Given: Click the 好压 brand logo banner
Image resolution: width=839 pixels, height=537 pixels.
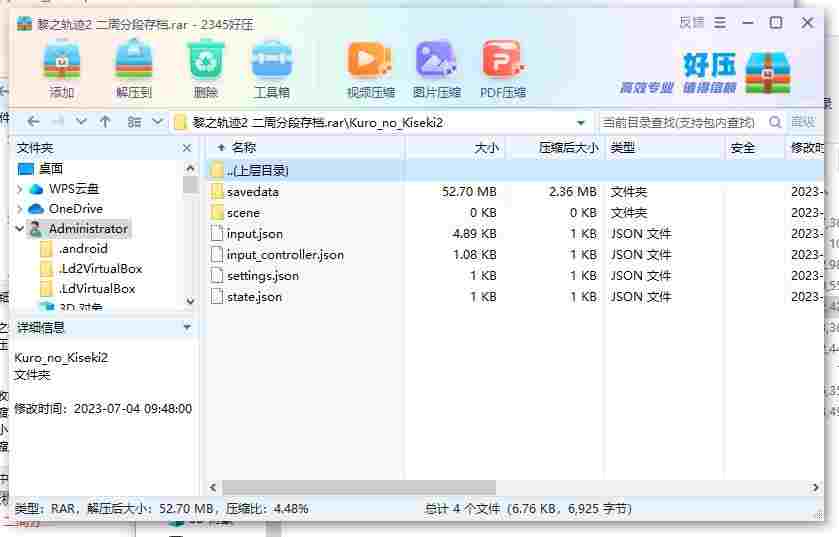Looking at the screenshot, I should click(x=706, y=73).
